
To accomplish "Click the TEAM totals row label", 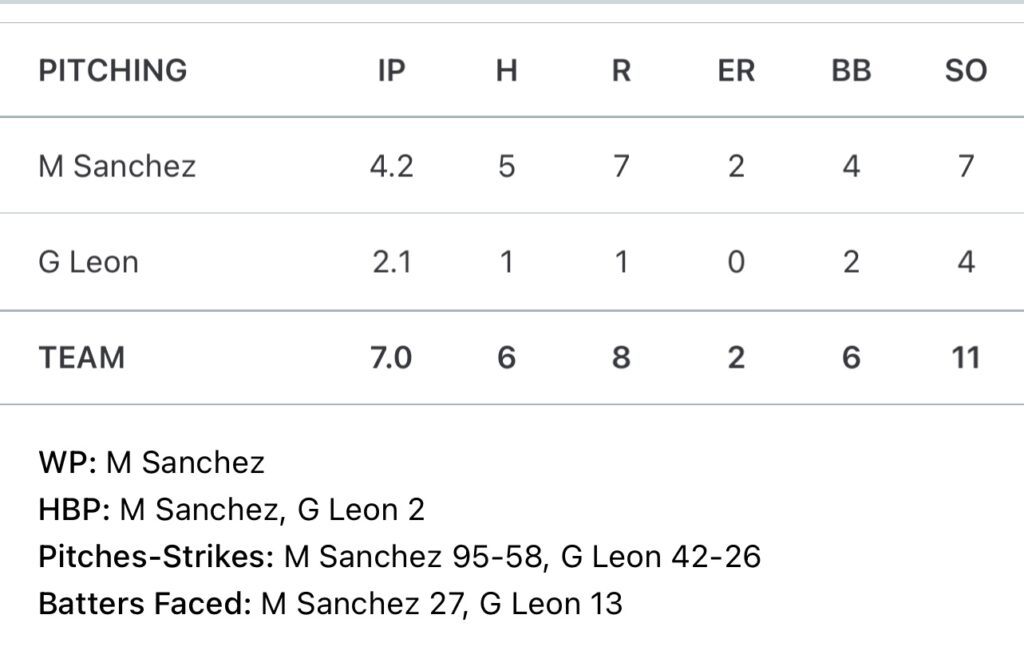I will point(82,358).
